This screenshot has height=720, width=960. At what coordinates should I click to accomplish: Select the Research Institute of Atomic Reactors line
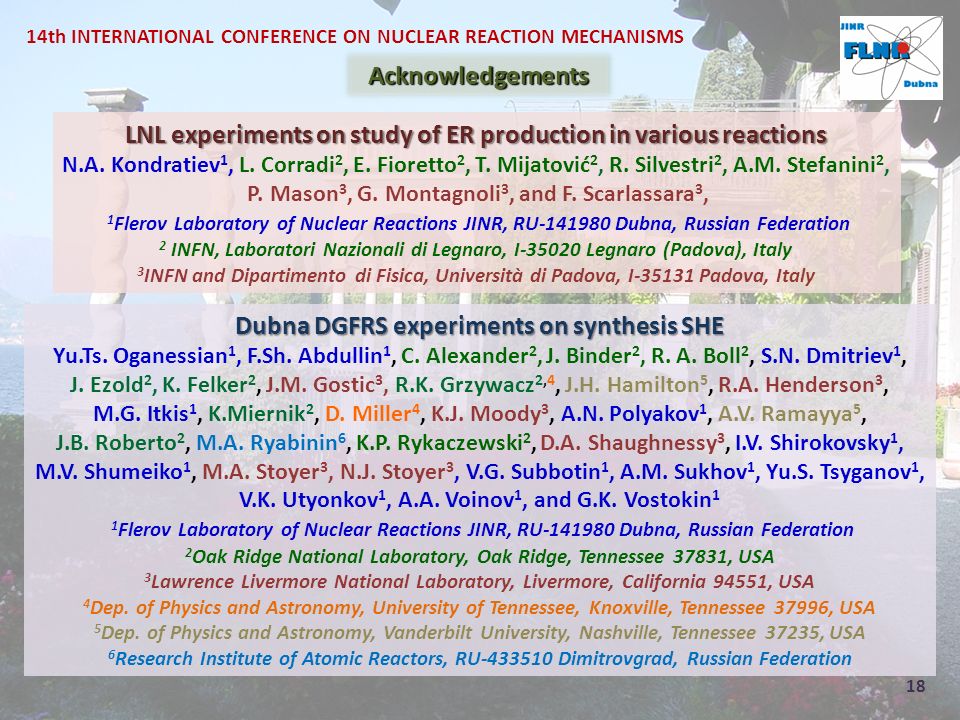tap(479, 659)
